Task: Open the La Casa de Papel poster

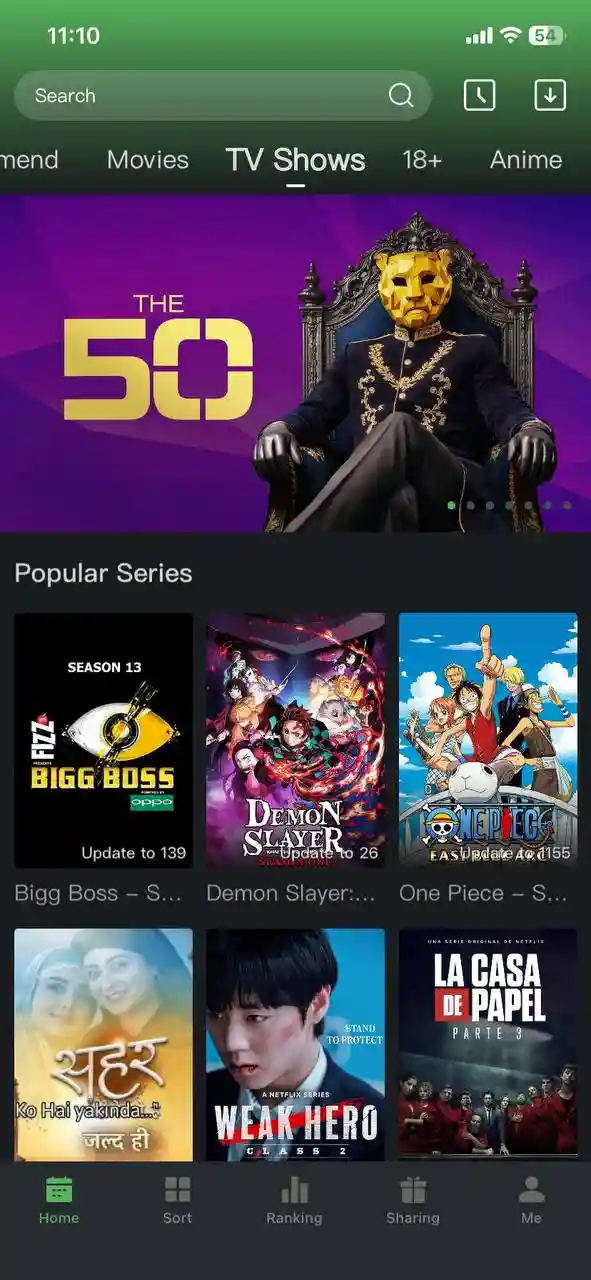Action: coord(488,1045)
